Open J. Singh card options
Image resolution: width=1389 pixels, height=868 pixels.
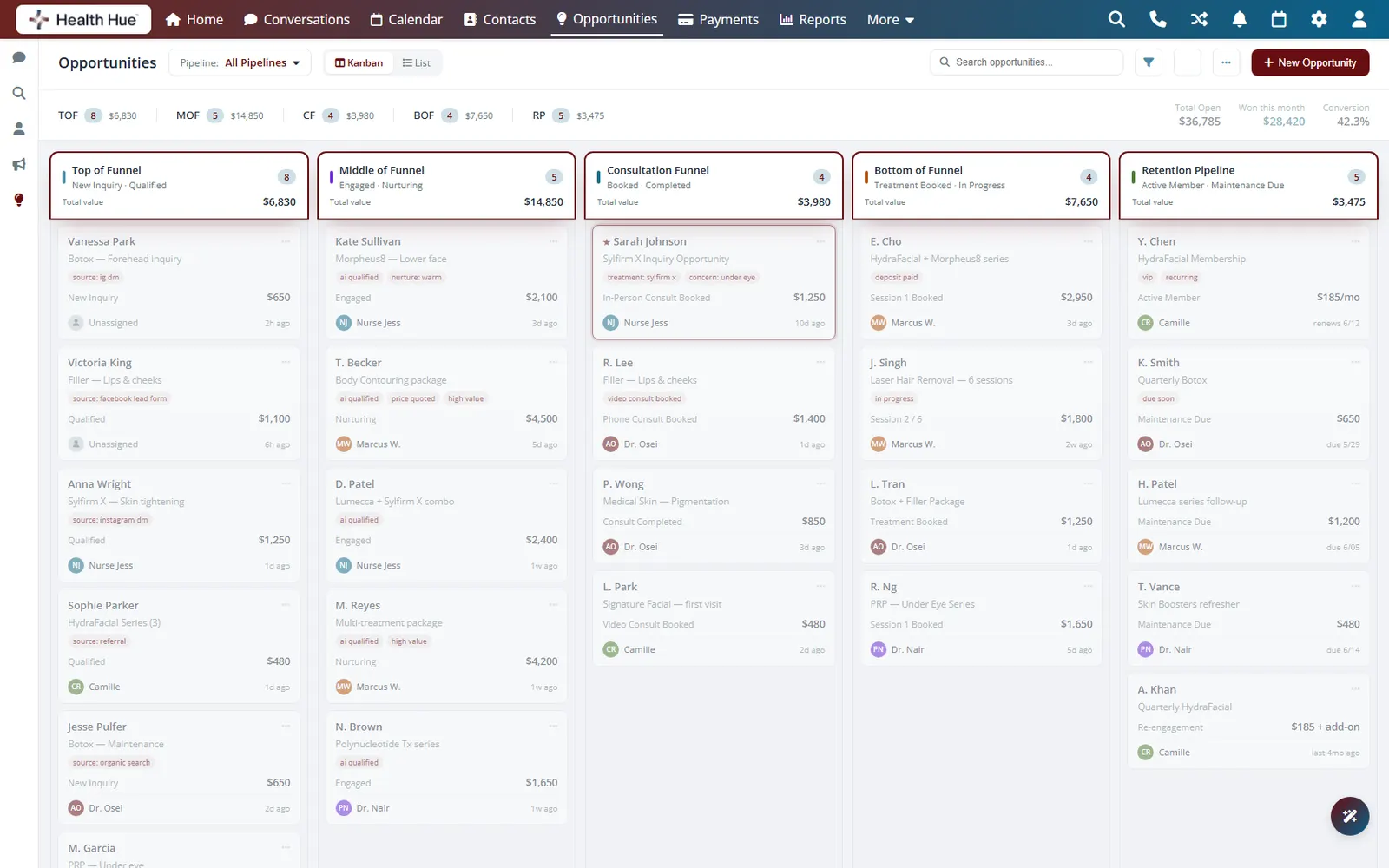(x=1088, y=362)
